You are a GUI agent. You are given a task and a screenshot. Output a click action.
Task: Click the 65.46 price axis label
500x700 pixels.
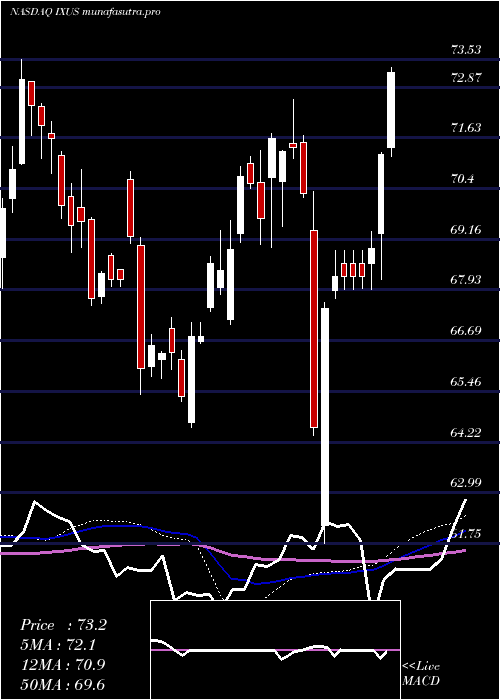click(466, 382)
